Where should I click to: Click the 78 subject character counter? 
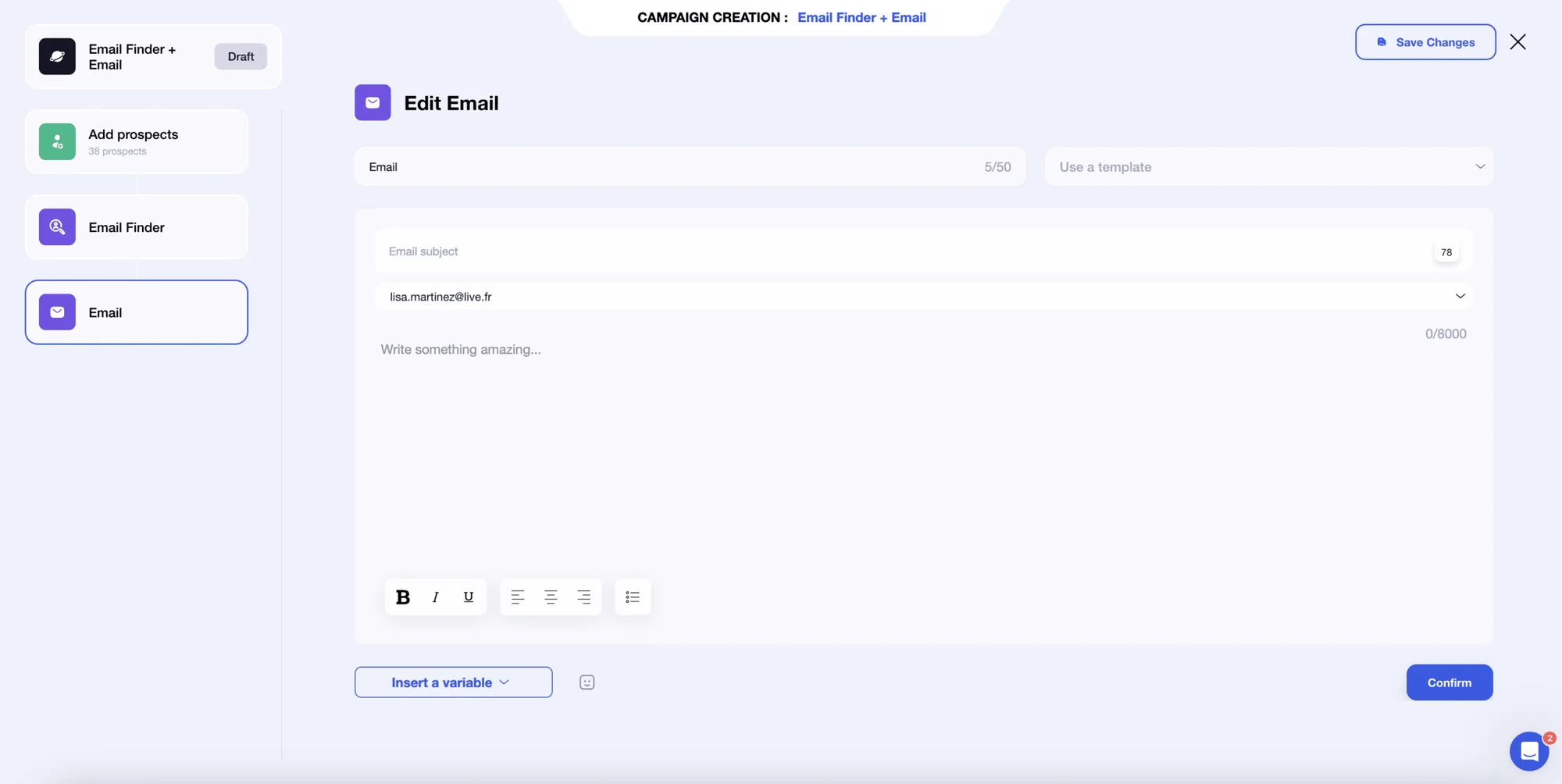click(1446, 252)
